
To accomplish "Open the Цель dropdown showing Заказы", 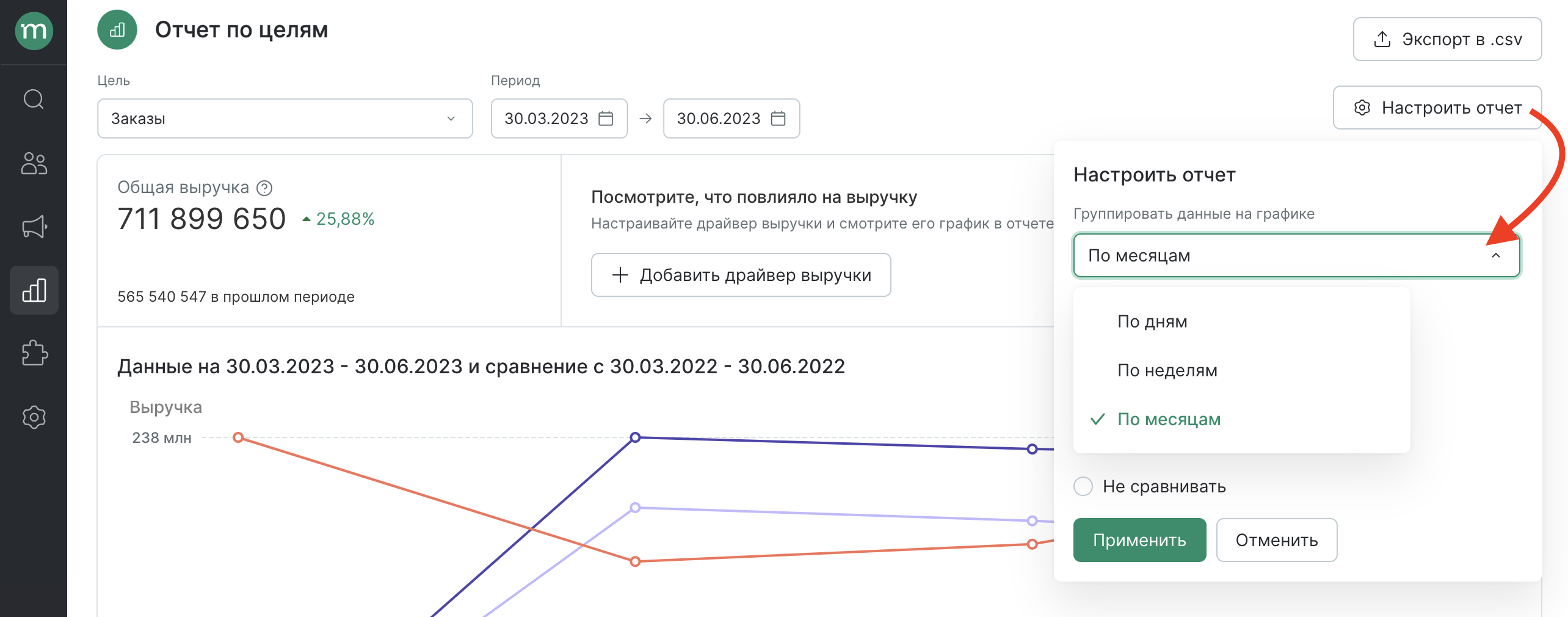I will tap(285, 119).
